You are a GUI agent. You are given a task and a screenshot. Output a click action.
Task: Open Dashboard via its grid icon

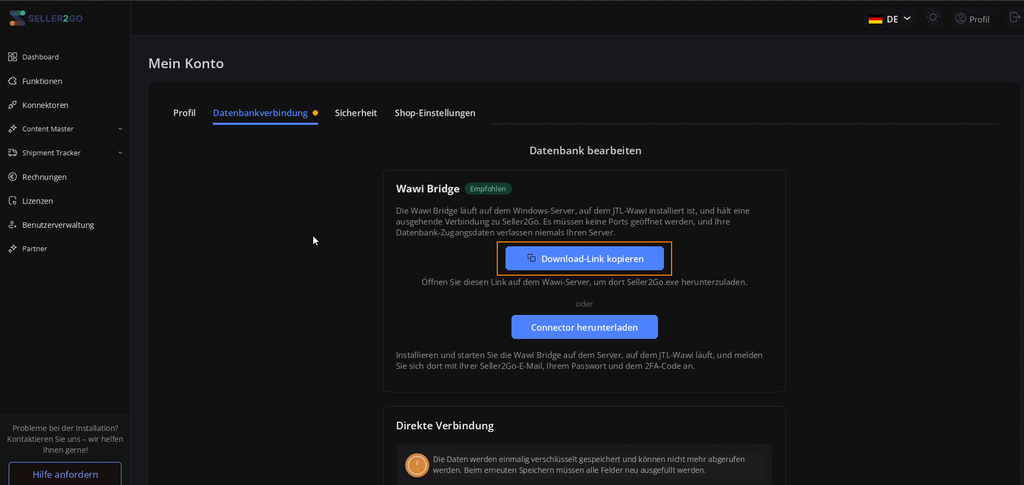pyautogui.click(x=12, y=57)
